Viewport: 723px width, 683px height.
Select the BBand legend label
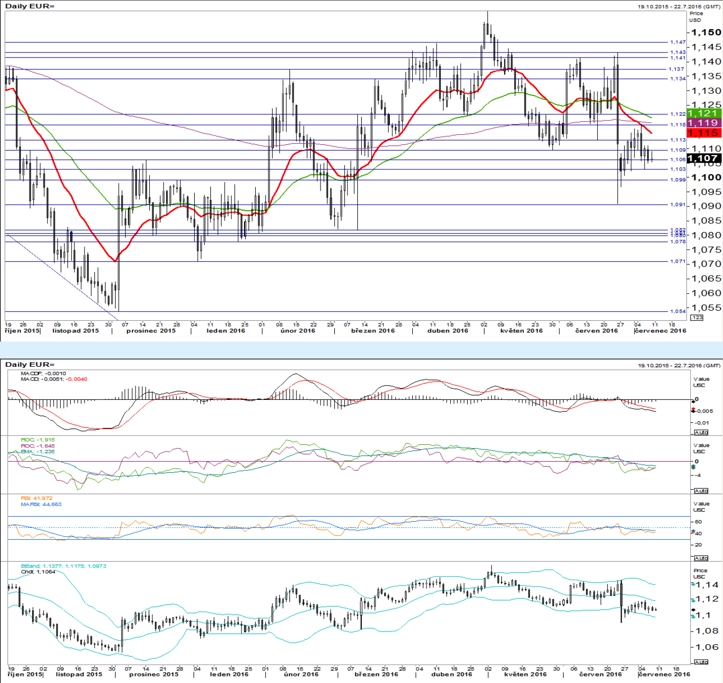[64, 565]
